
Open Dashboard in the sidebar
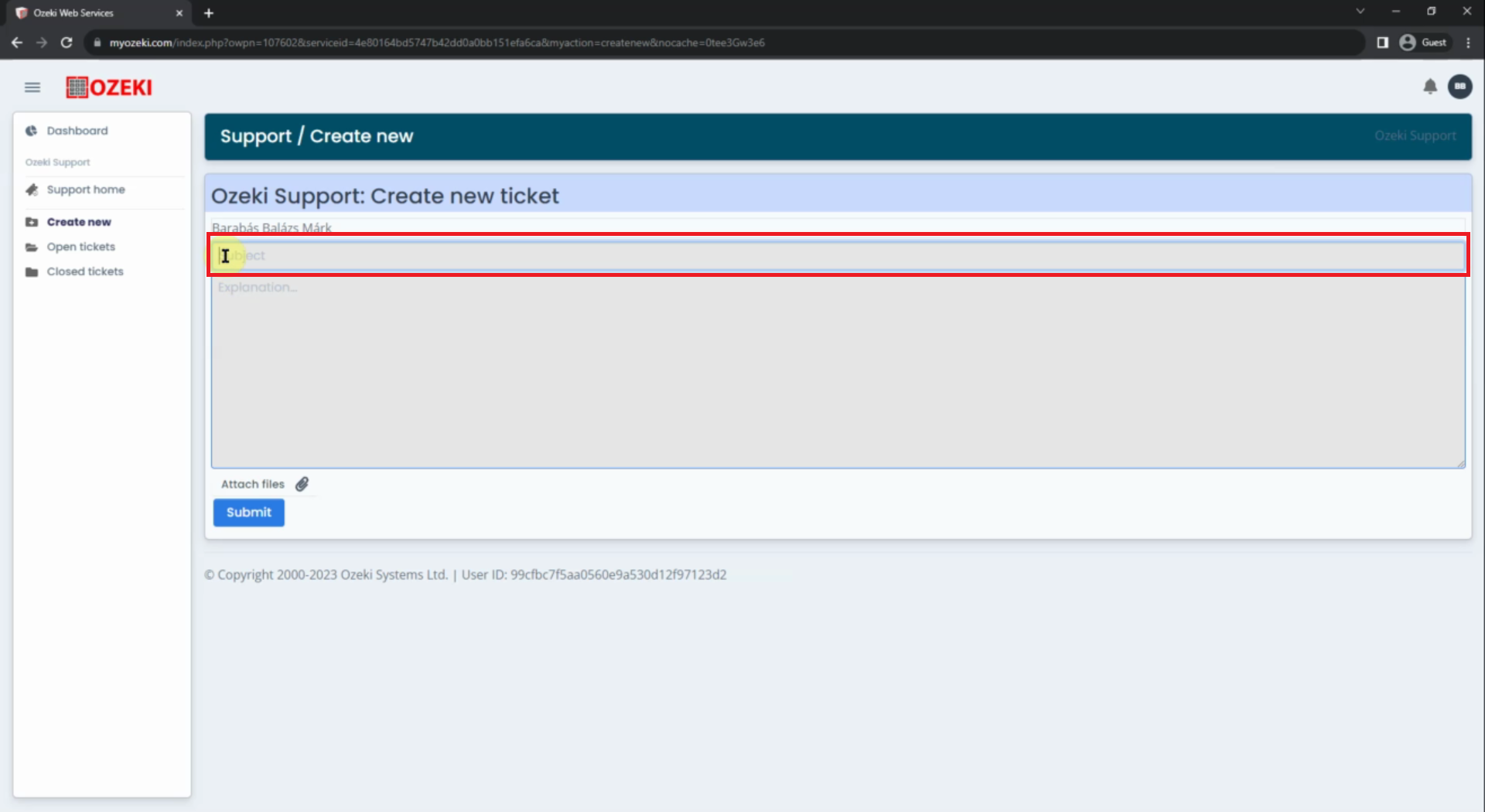77,131
